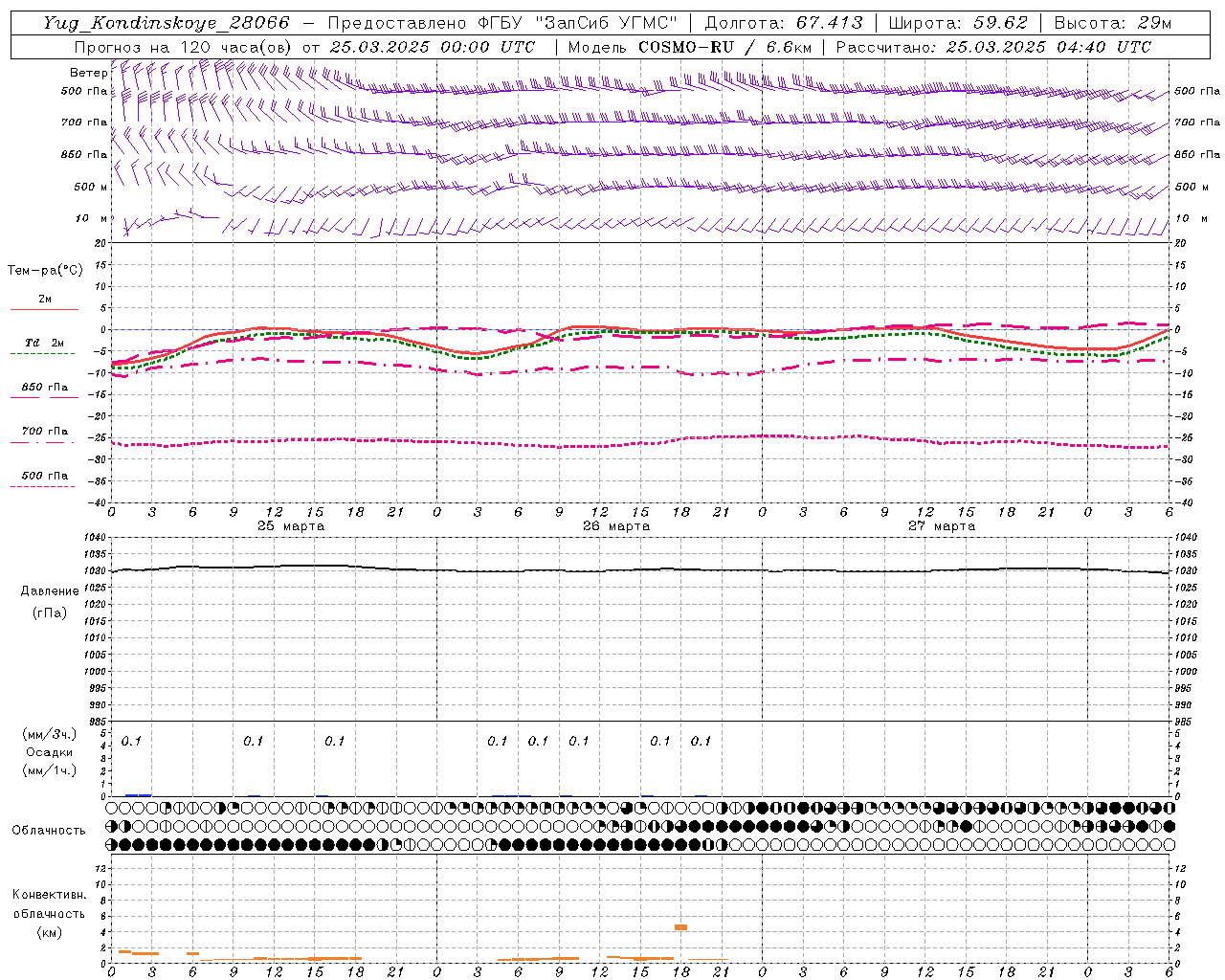Click the longitude value Долгота: 67.413
The width and height of the screenshot is (1225, 980).
coord(784,23)
